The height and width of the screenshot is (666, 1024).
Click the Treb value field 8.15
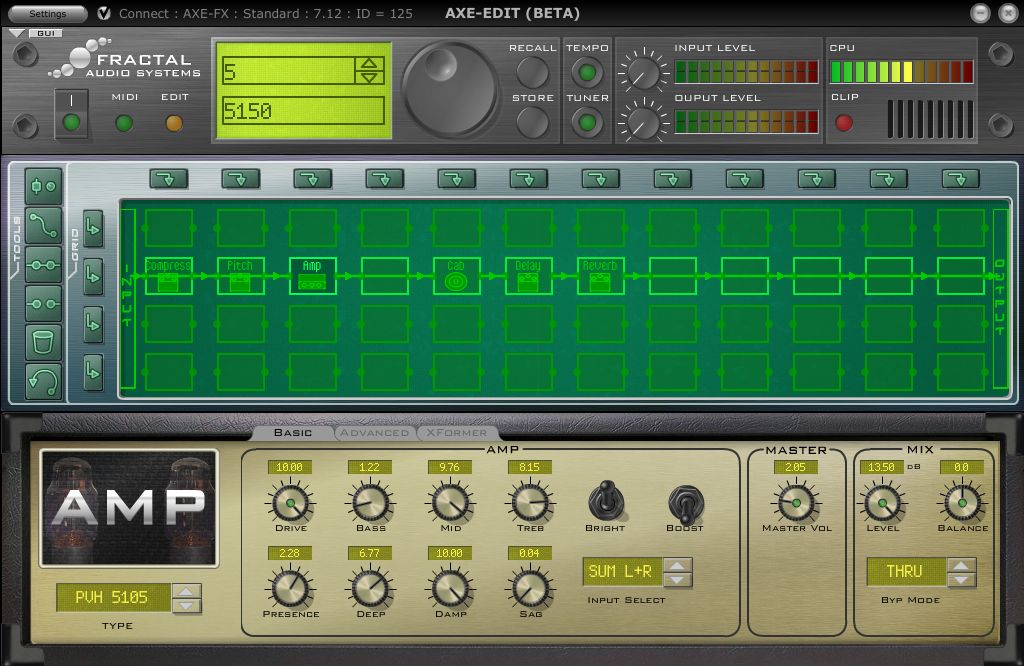[530, 467]
